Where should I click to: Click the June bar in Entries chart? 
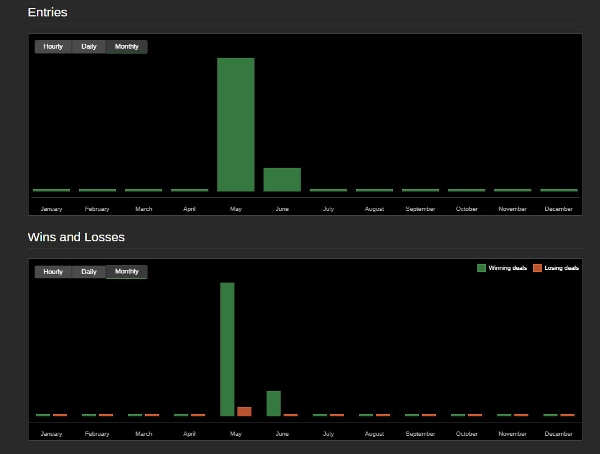click(282, 180)
